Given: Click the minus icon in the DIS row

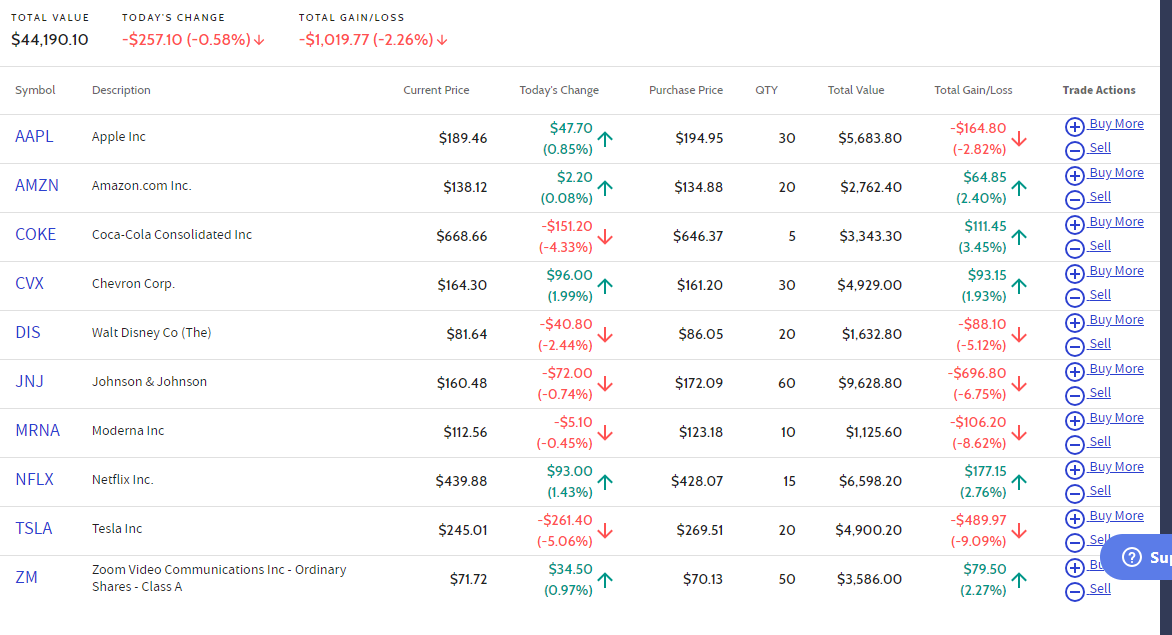Looking at the screenshot, I should [x=1074, y=347].
